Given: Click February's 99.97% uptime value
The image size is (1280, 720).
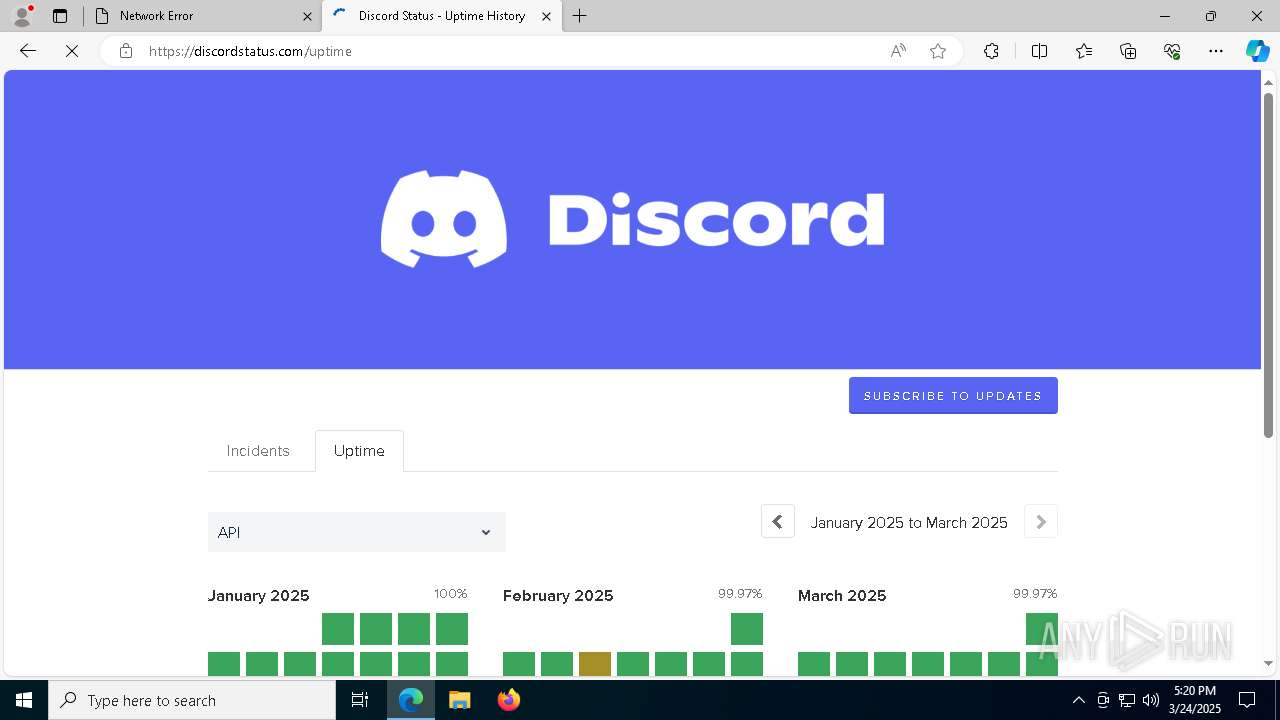Looking at the screenshot, I should [740, 594].
